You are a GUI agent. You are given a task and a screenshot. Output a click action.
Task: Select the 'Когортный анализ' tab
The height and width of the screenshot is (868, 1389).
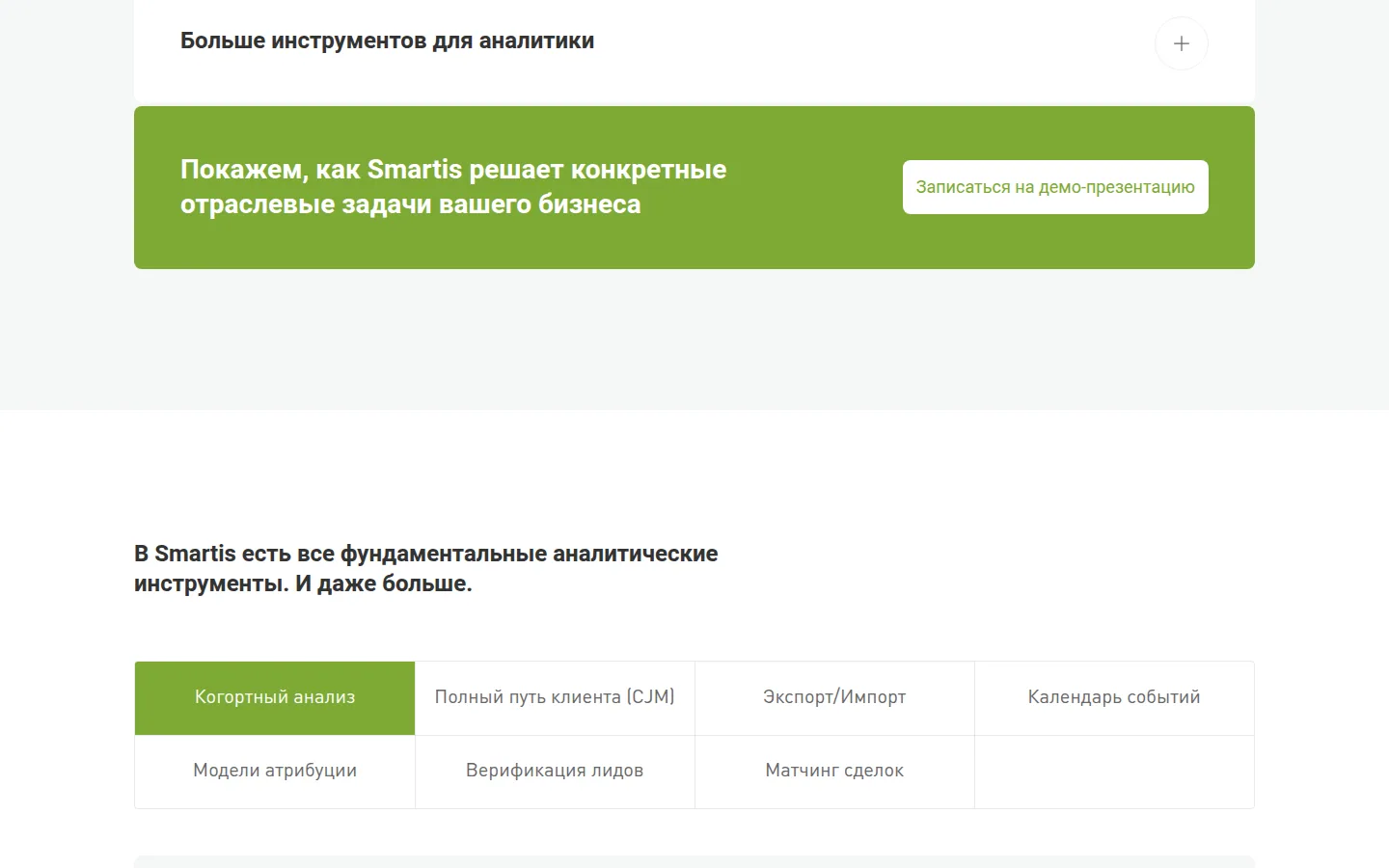coord(275,697)
